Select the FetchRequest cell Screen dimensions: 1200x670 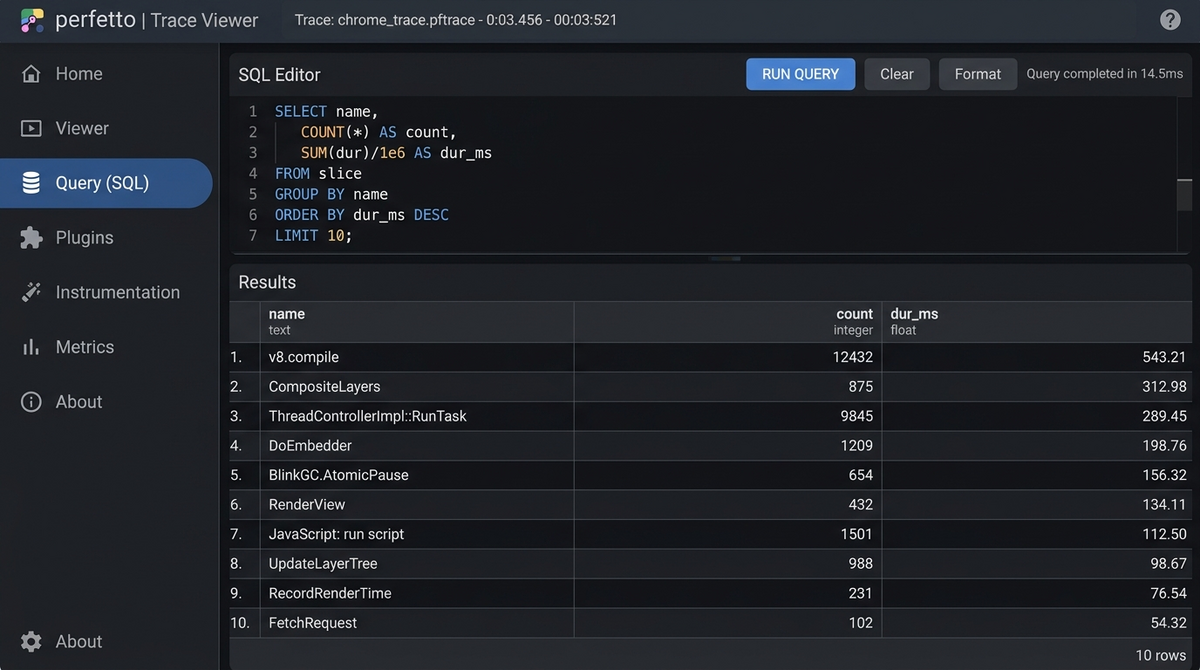point(417,623)
